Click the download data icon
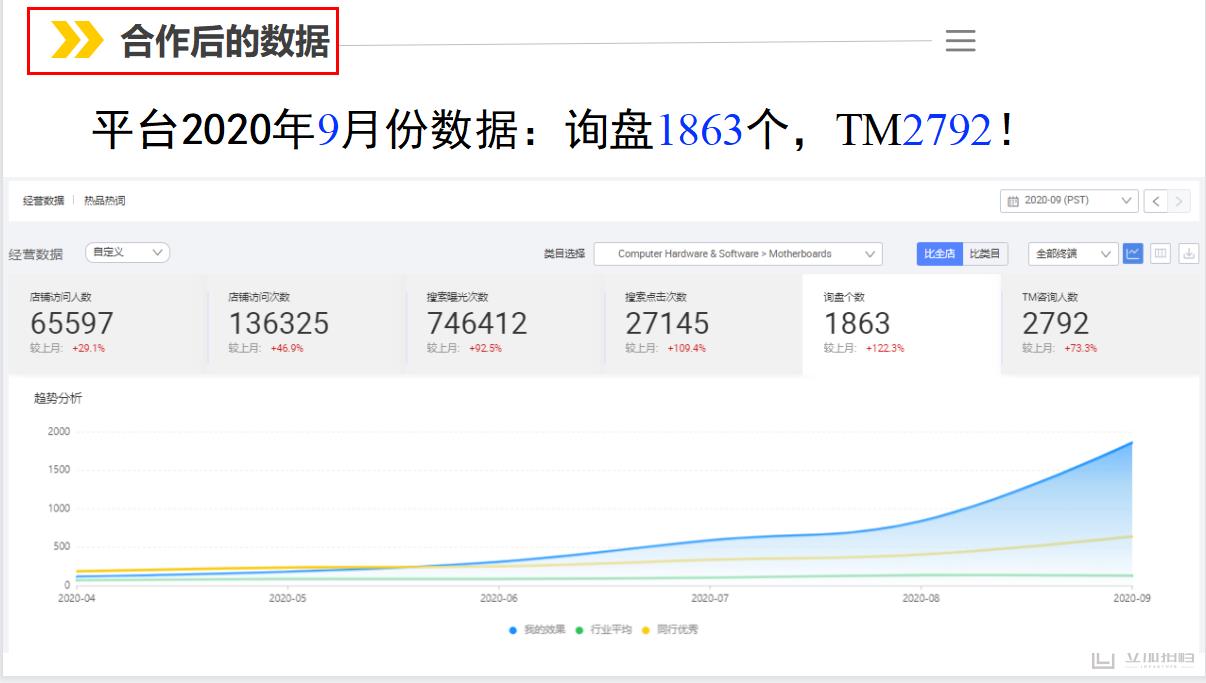This screenshot has height=683, width=1206. [x=1189, y=254]
